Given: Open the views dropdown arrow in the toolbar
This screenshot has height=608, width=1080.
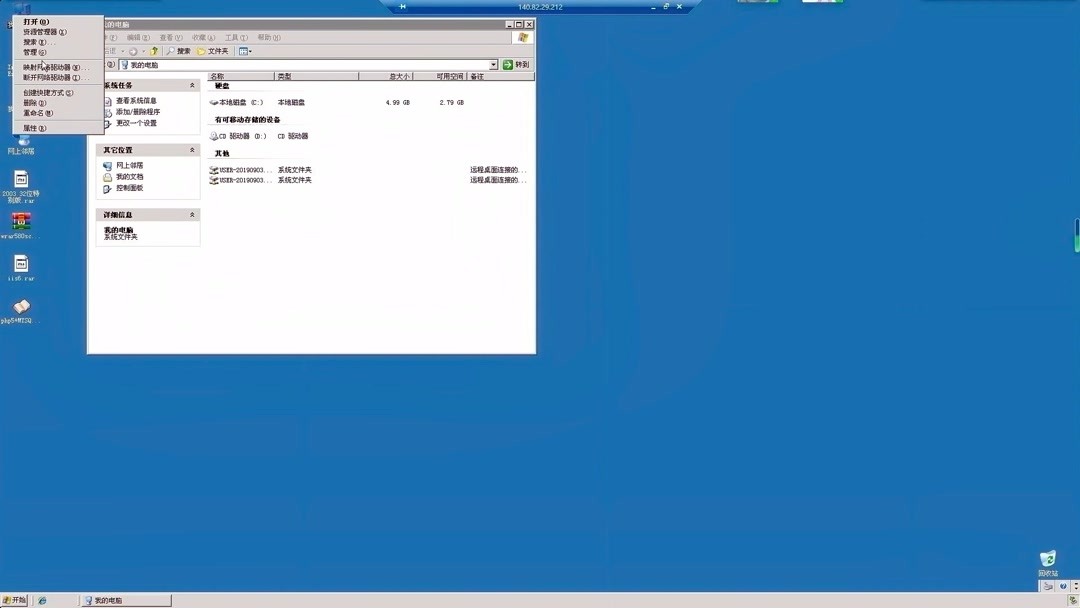Looking at the screenshot, I should [x=250, y=50].
